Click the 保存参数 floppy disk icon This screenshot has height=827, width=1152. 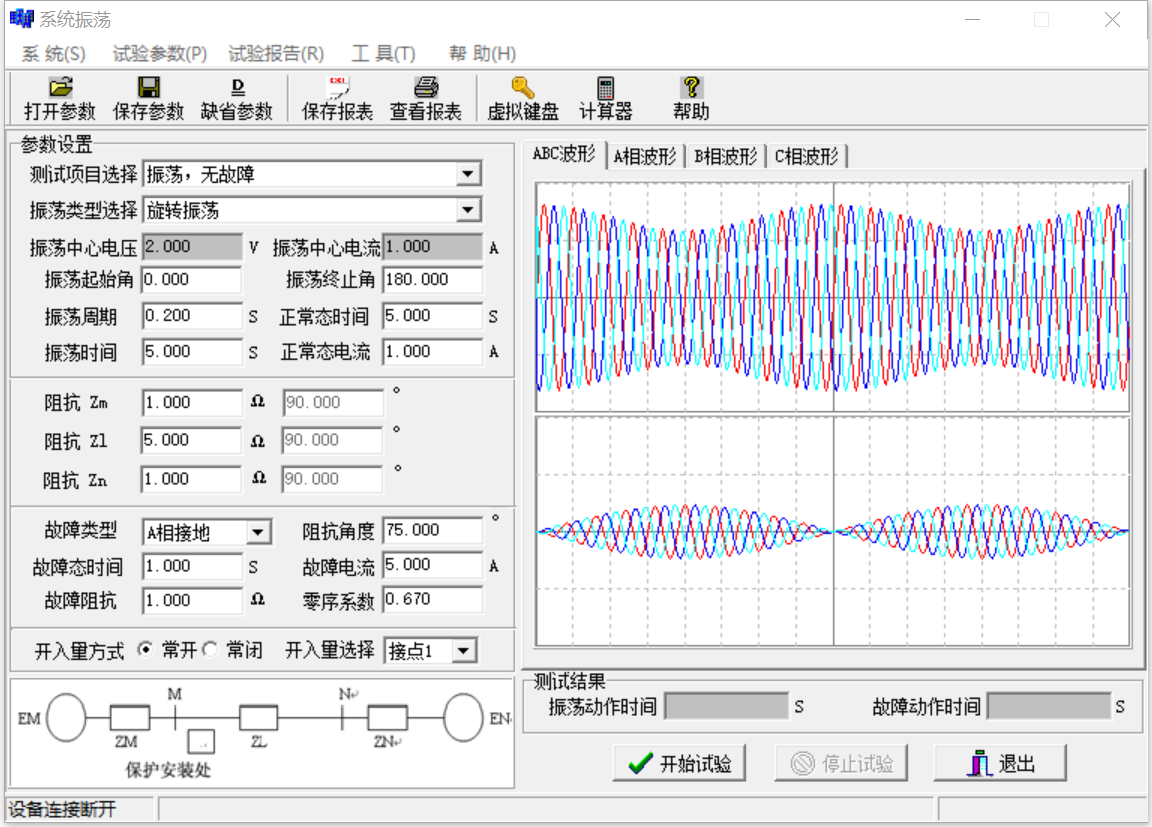(148, 88)
